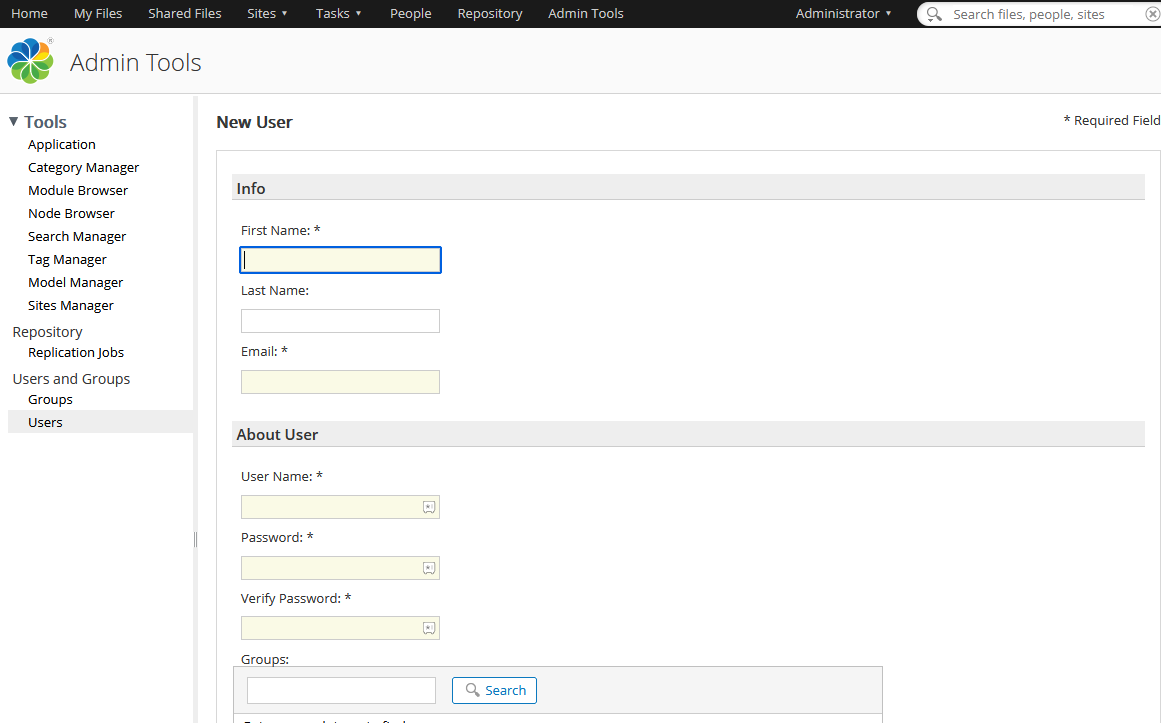This screenshot has width=1161, height=723.
Task: Collapse the Tools section in the sidebar
Action: 15,121
